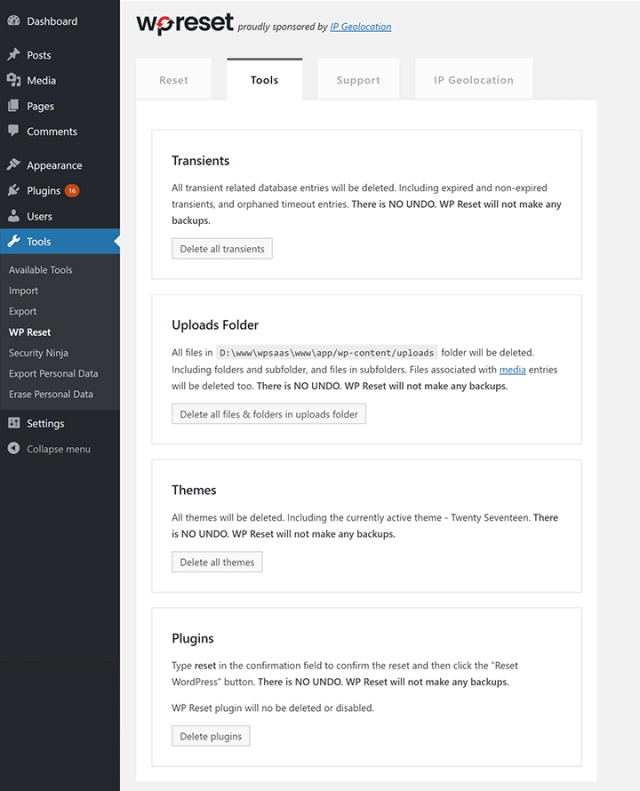Click the Dashboard gauge icon
Viewport: 640px width, 791px height.
pos(14,21)
